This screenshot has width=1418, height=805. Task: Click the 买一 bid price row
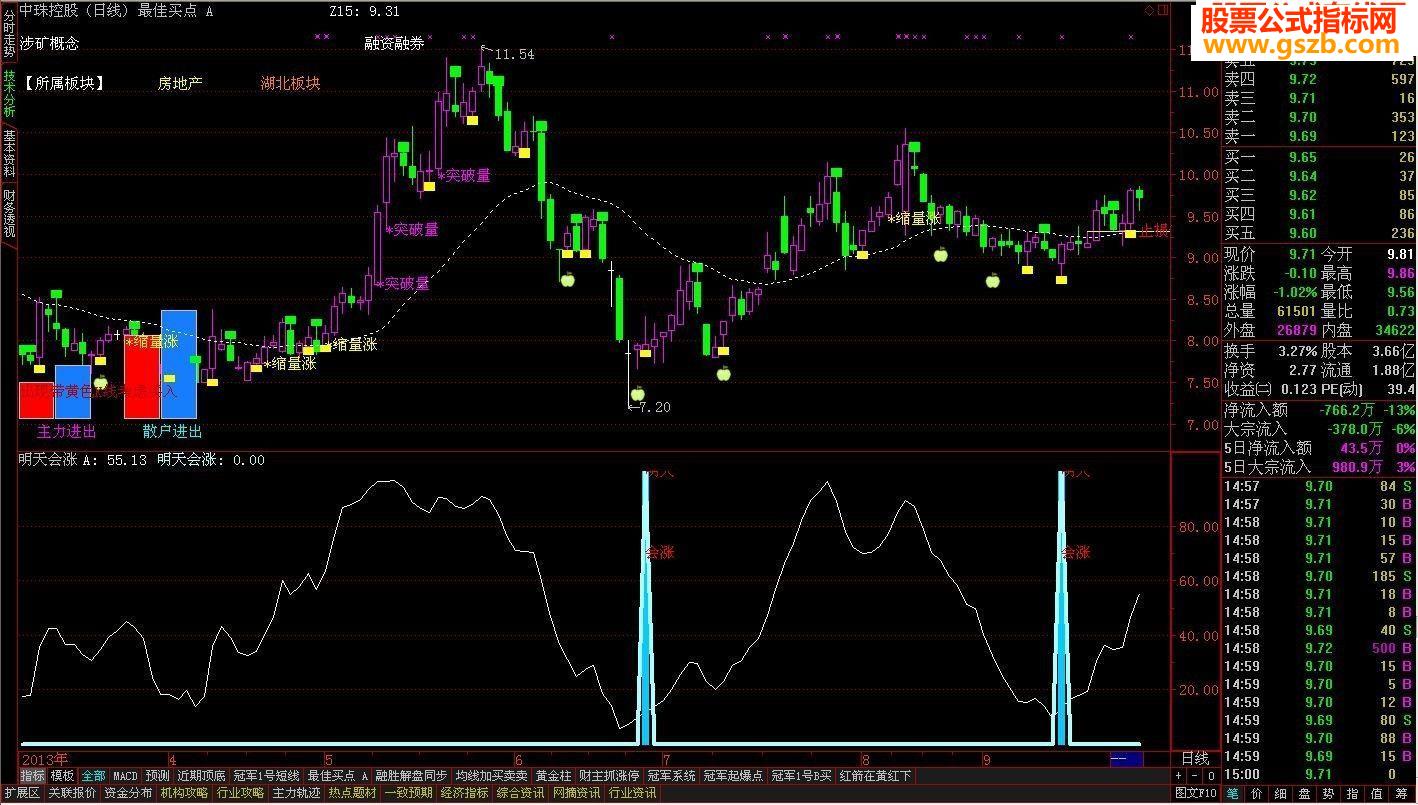[1320, 157]
